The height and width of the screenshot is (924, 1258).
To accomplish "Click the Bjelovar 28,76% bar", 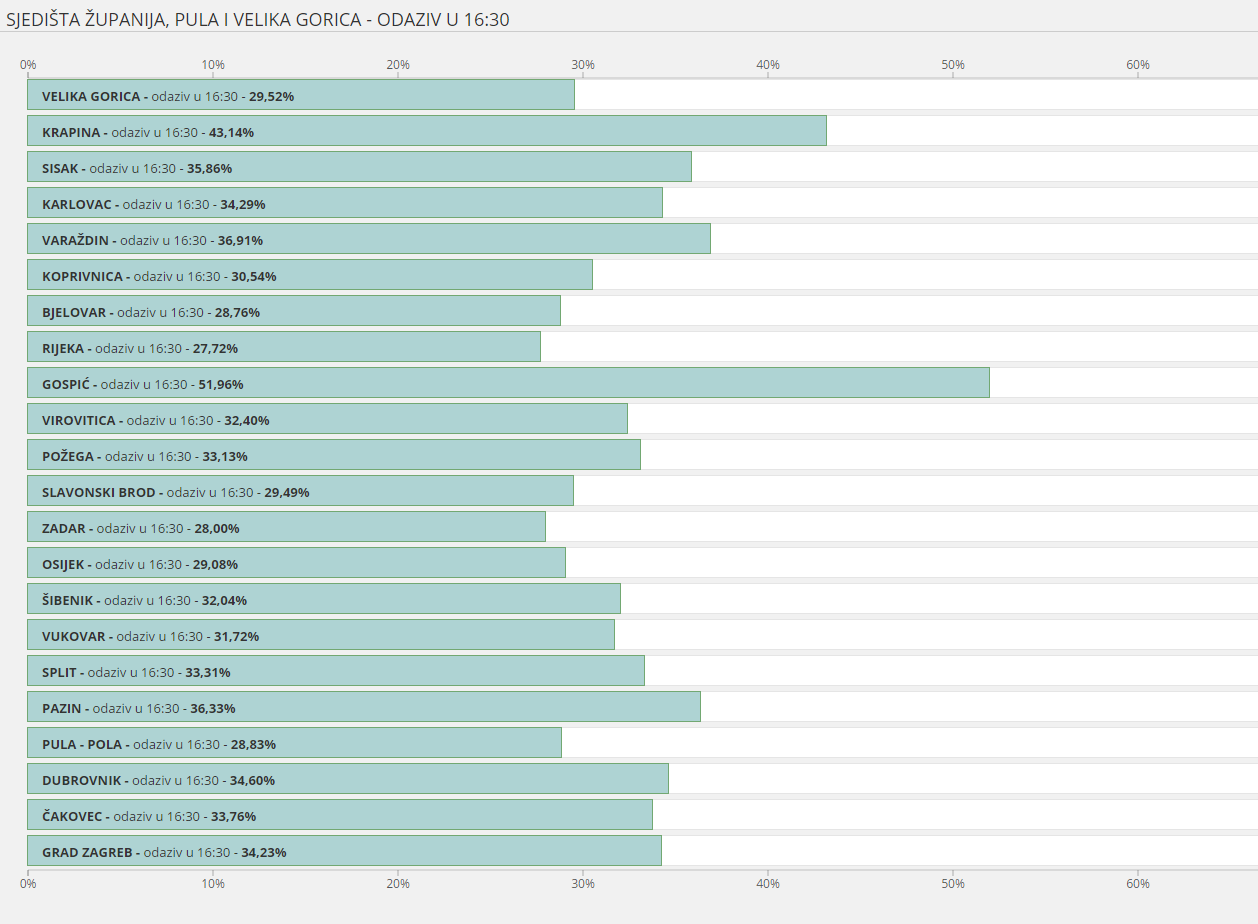I will pos(294,311).
